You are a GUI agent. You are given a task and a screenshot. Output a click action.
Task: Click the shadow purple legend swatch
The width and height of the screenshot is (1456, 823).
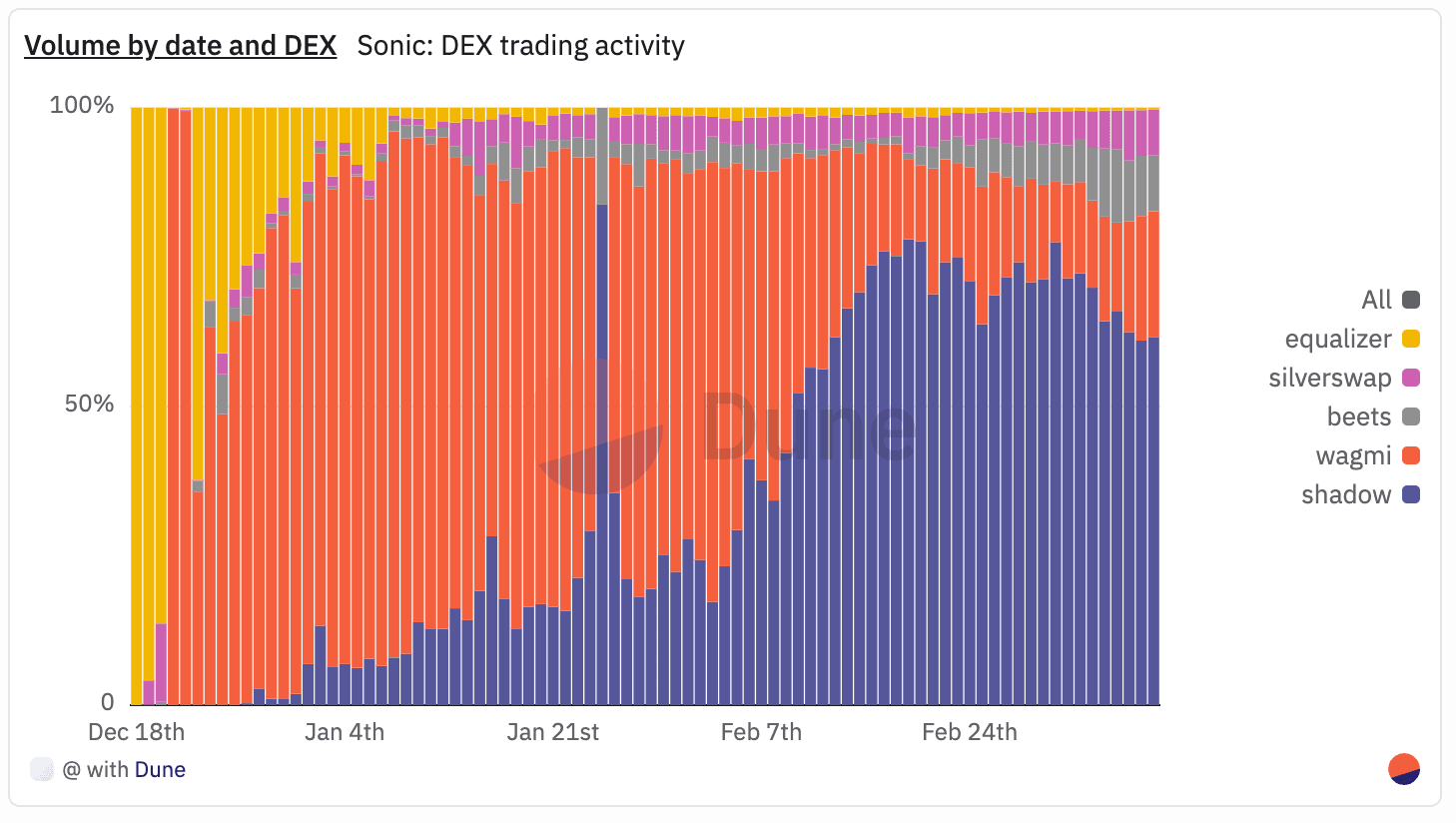click(x=1411, y=494)
